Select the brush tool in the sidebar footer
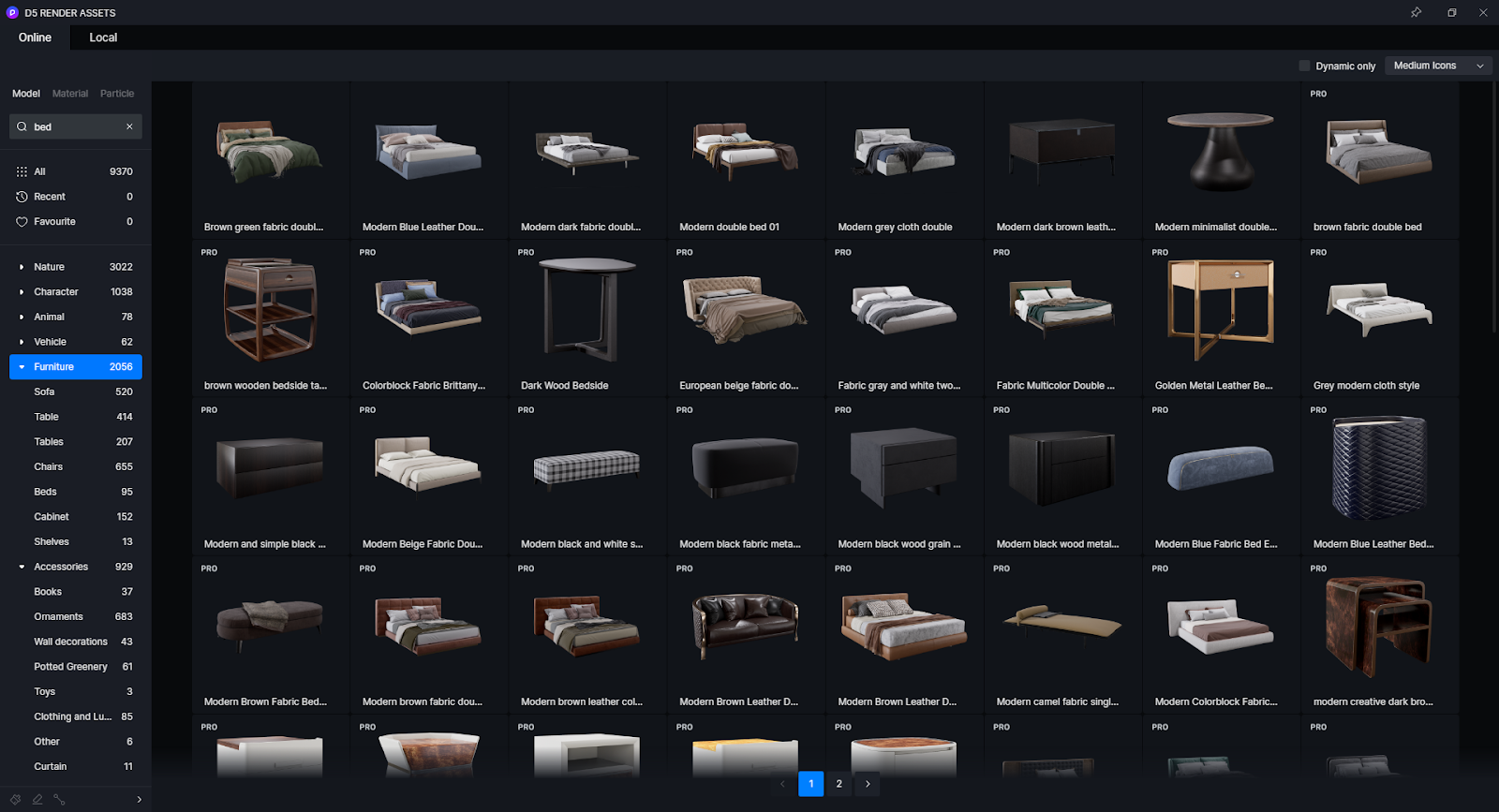 click(x=16, y=799)
